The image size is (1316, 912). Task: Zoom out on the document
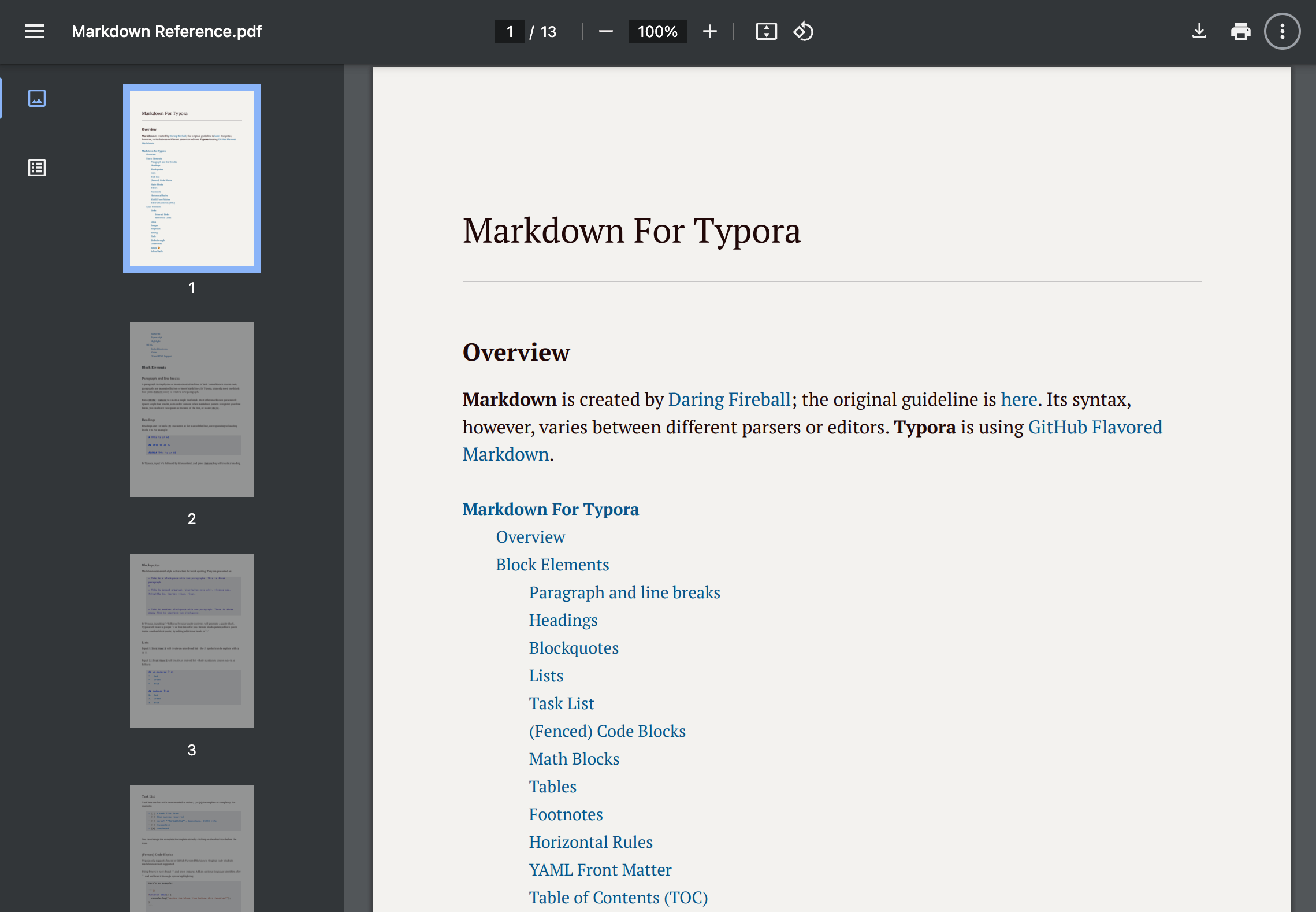605,31
